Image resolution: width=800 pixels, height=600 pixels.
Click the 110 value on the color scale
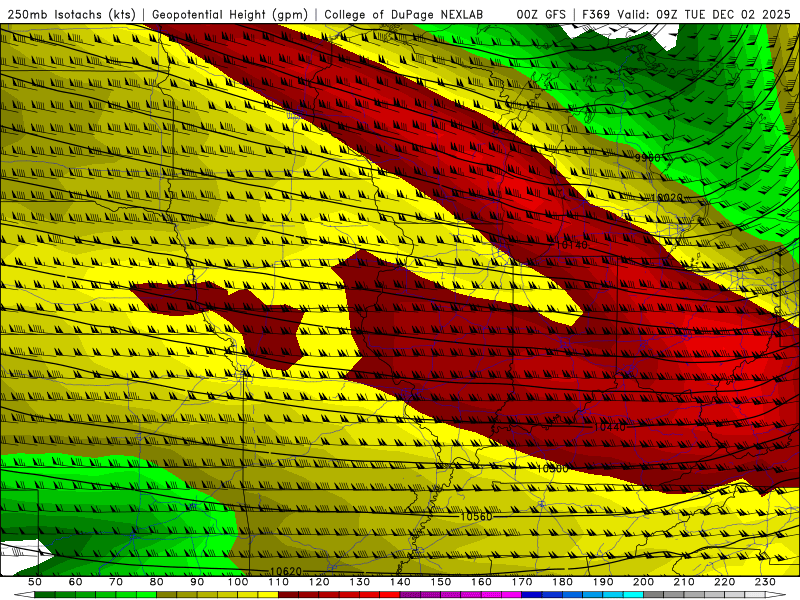pyautogui.click(x=279, y=582)
